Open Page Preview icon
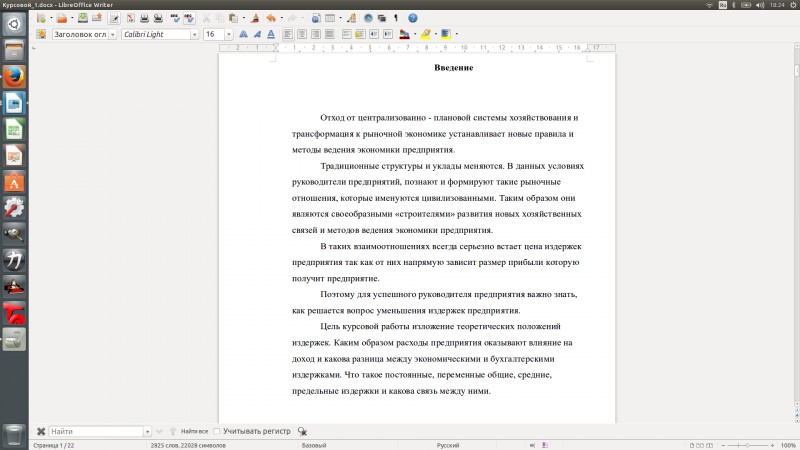Screen dimensions: 800x450 (158, 18)
